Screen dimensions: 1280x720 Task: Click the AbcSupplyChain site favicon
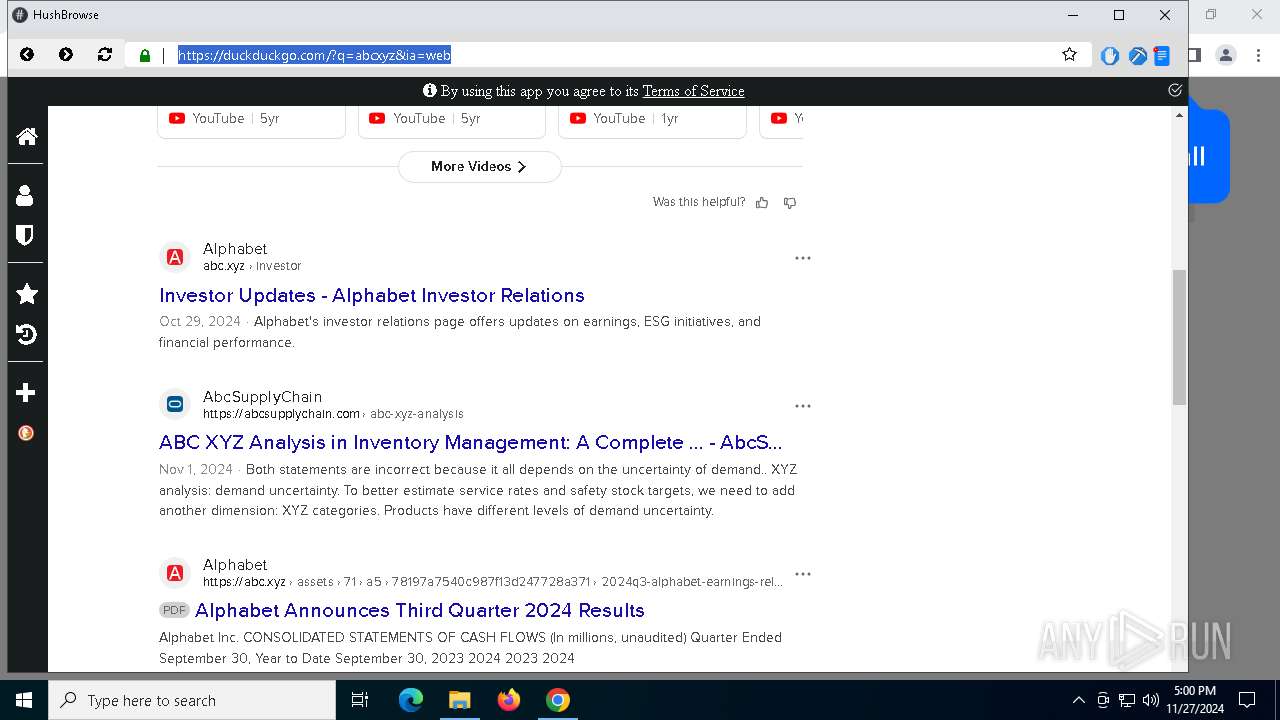[x=175, y=405]
